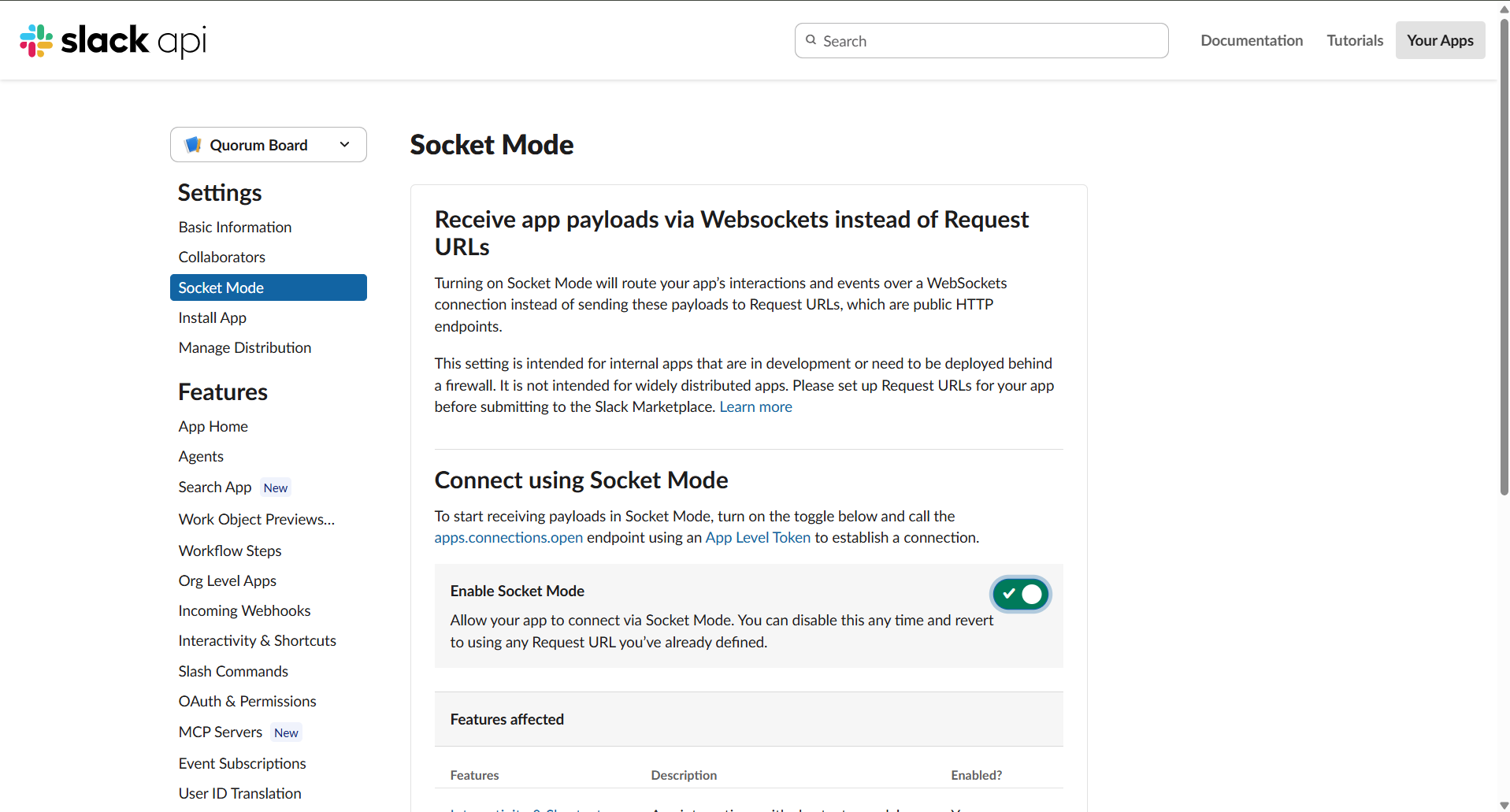Screen dimensions: 1510x812
Task: Click the slack api wordmark
Action: click(134, 41)
